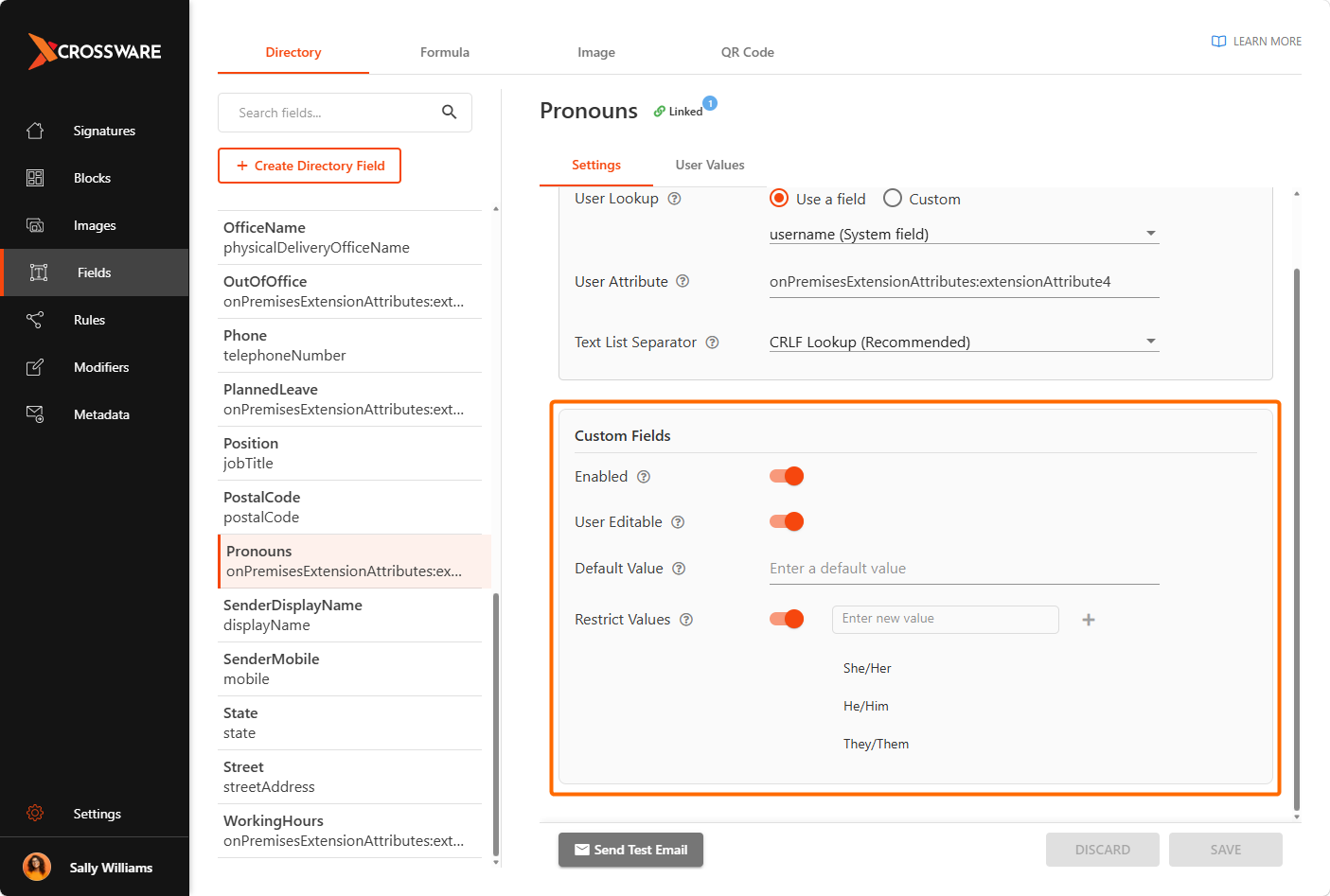The height and width of the screenshot is (896, 1330).
Task: Click the Default Value input field
Action: (964, 569)
